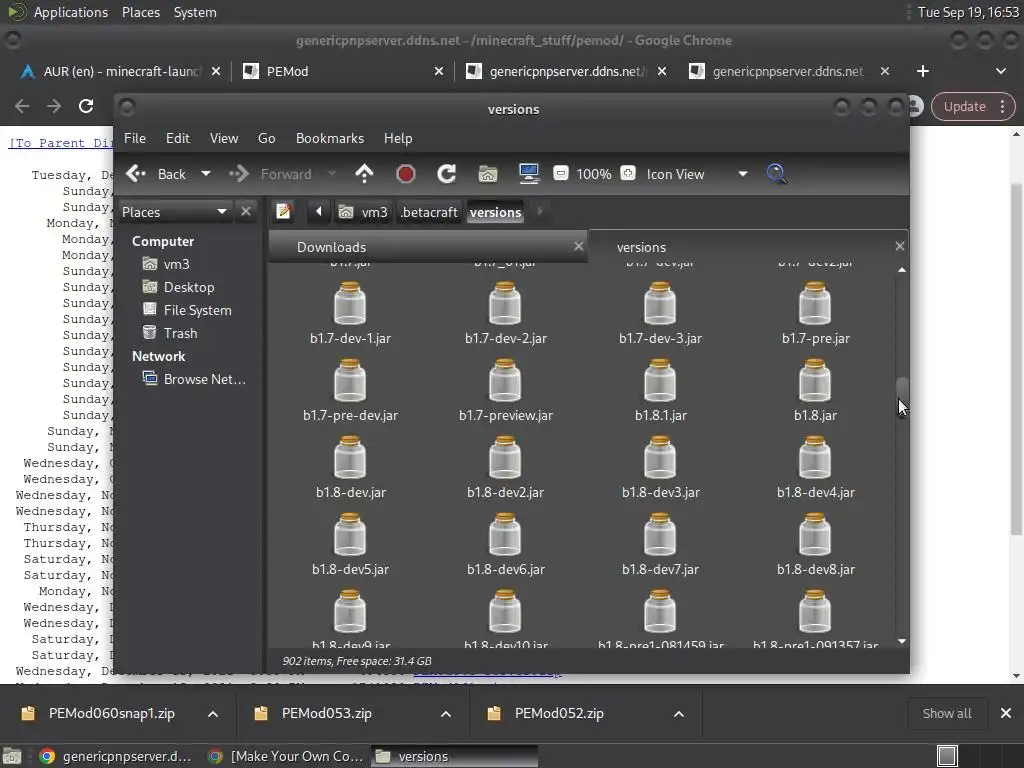
Task: Select the b1.7-pre.jar file icon
Action: (815, 304)
